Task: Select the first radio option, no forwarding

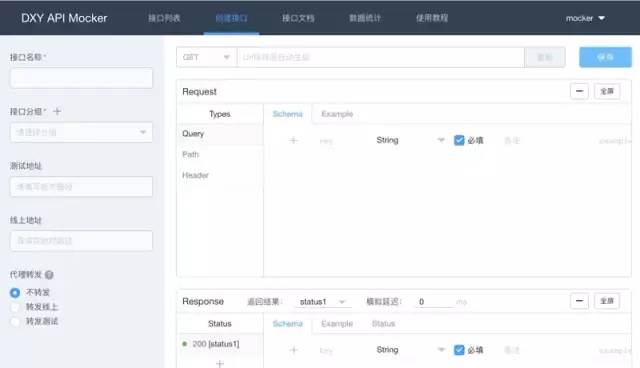Action: (x=15, y=293)
